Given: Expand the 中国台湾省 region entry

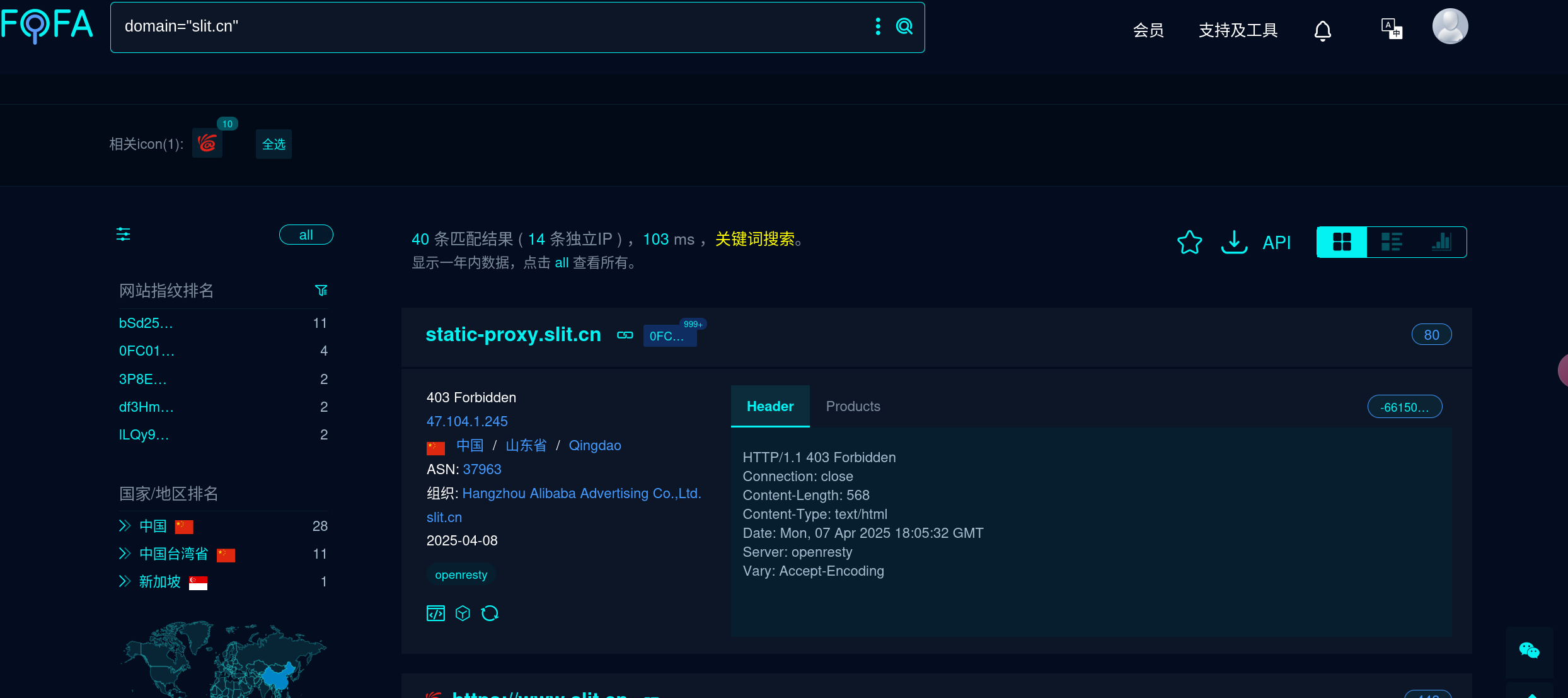Looking at the screenshot, I should [x=125, y=554].
